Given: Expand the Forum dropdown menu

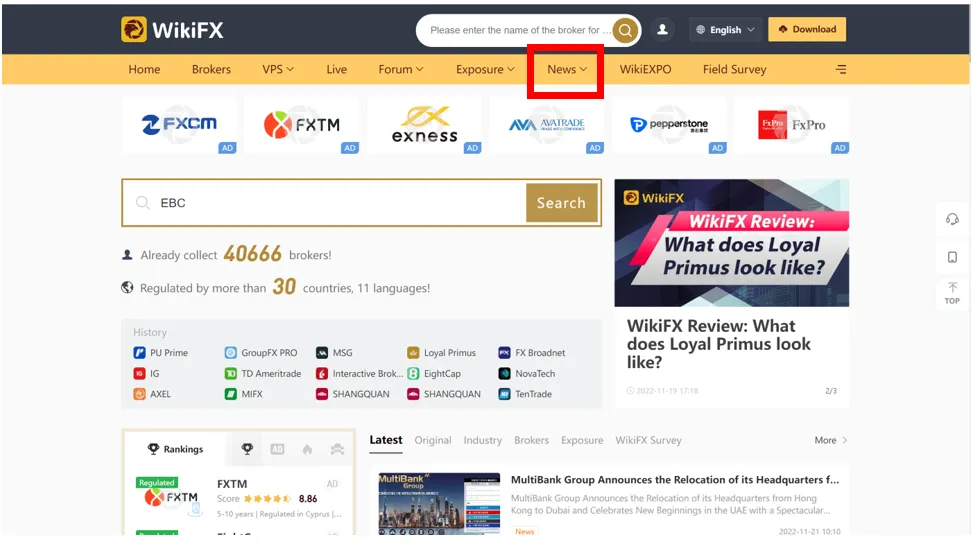Looking at the screenshot, I should 401,70.
